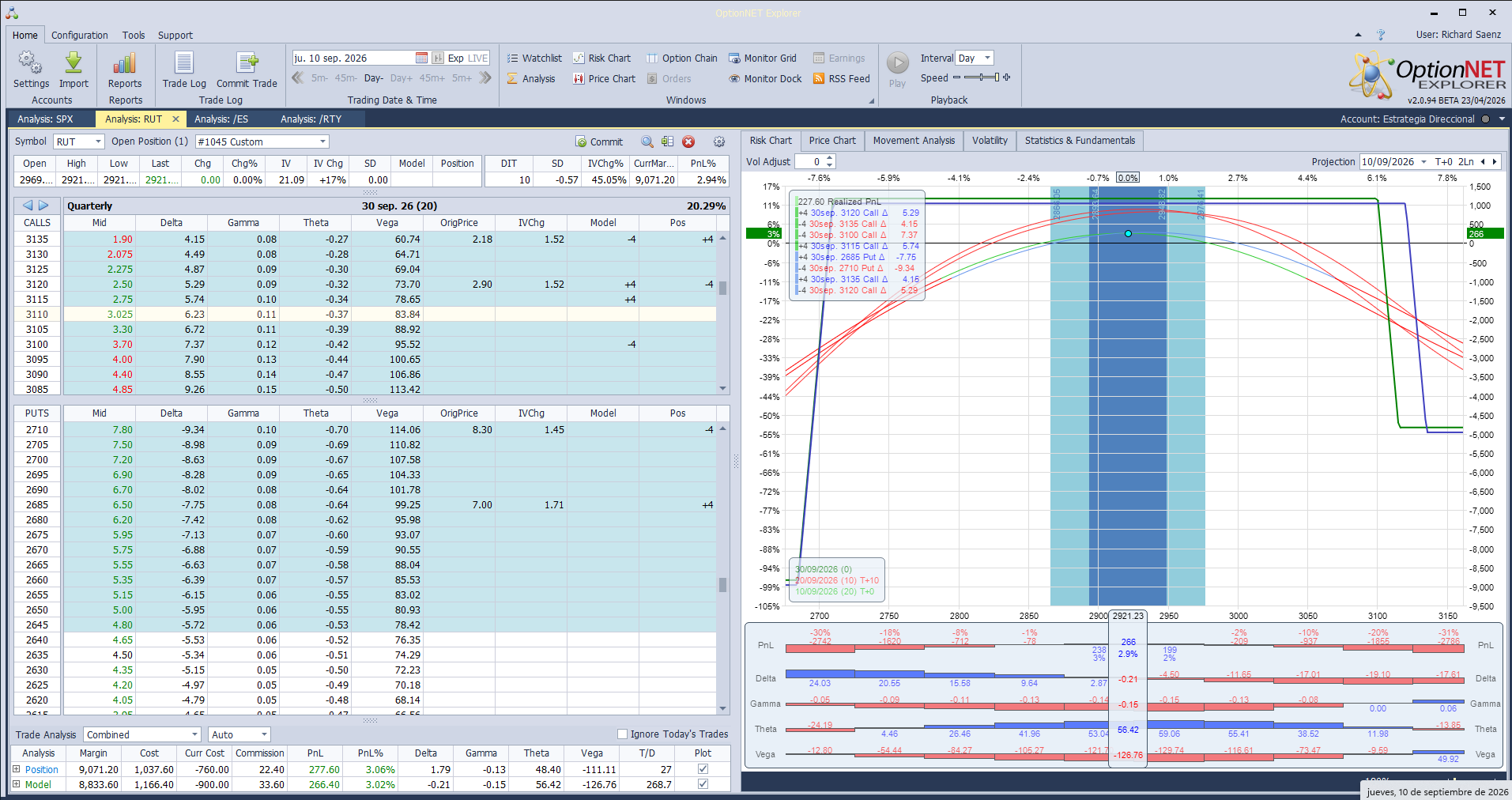Screen dimensions: 1512x800
Task: Open the RSS Feed window
Action: 841,78
